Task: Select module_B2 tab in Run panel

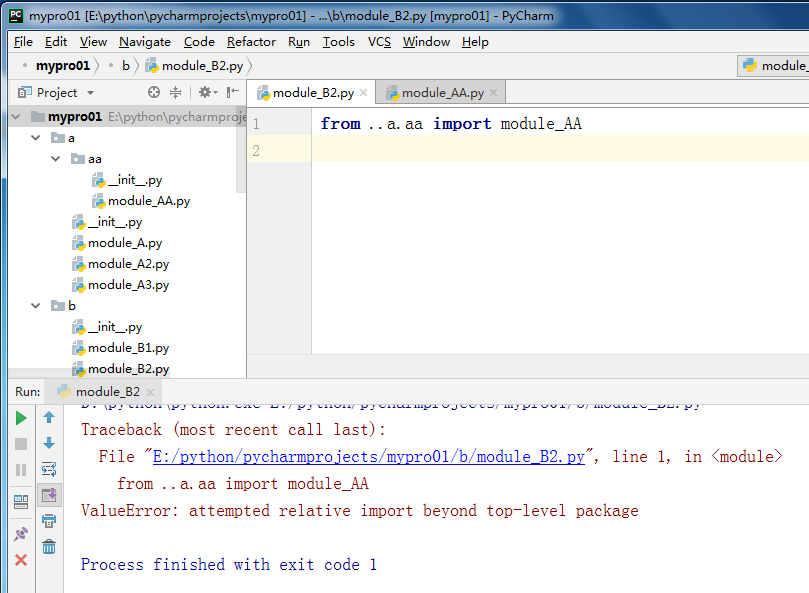Action: tap(104, 392)
